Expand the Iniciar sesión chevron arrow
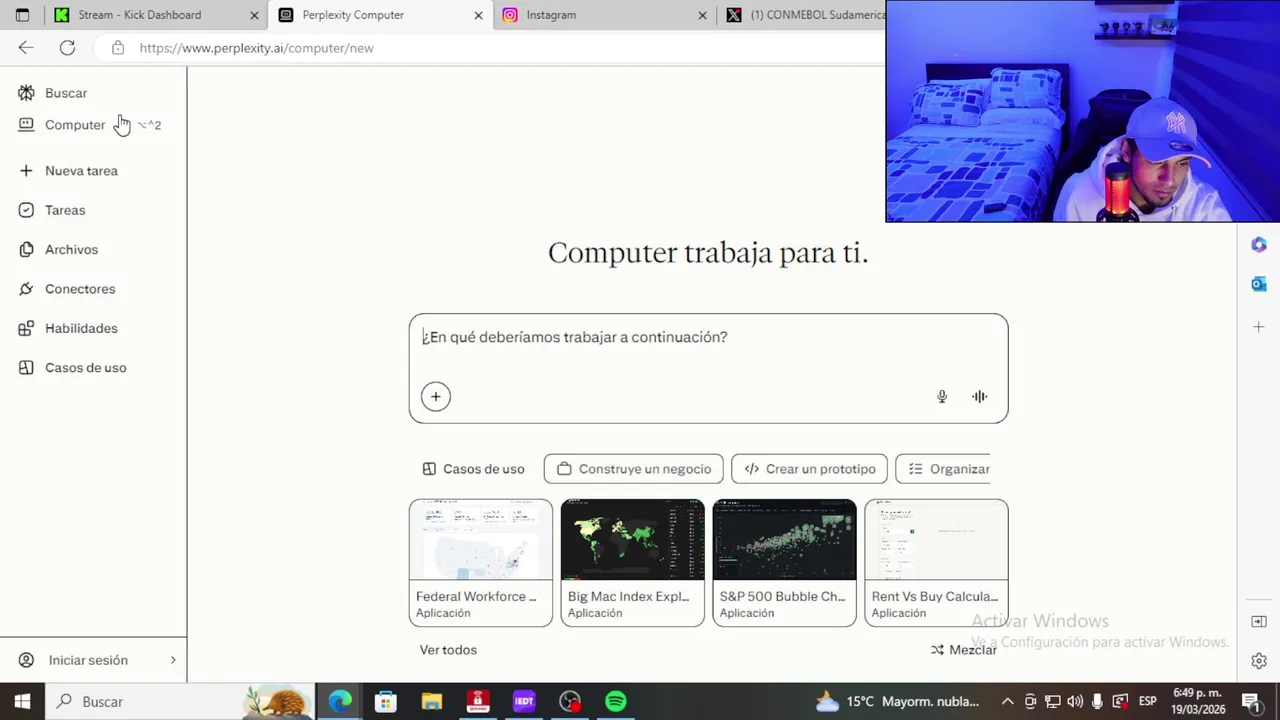 (173, 660)
